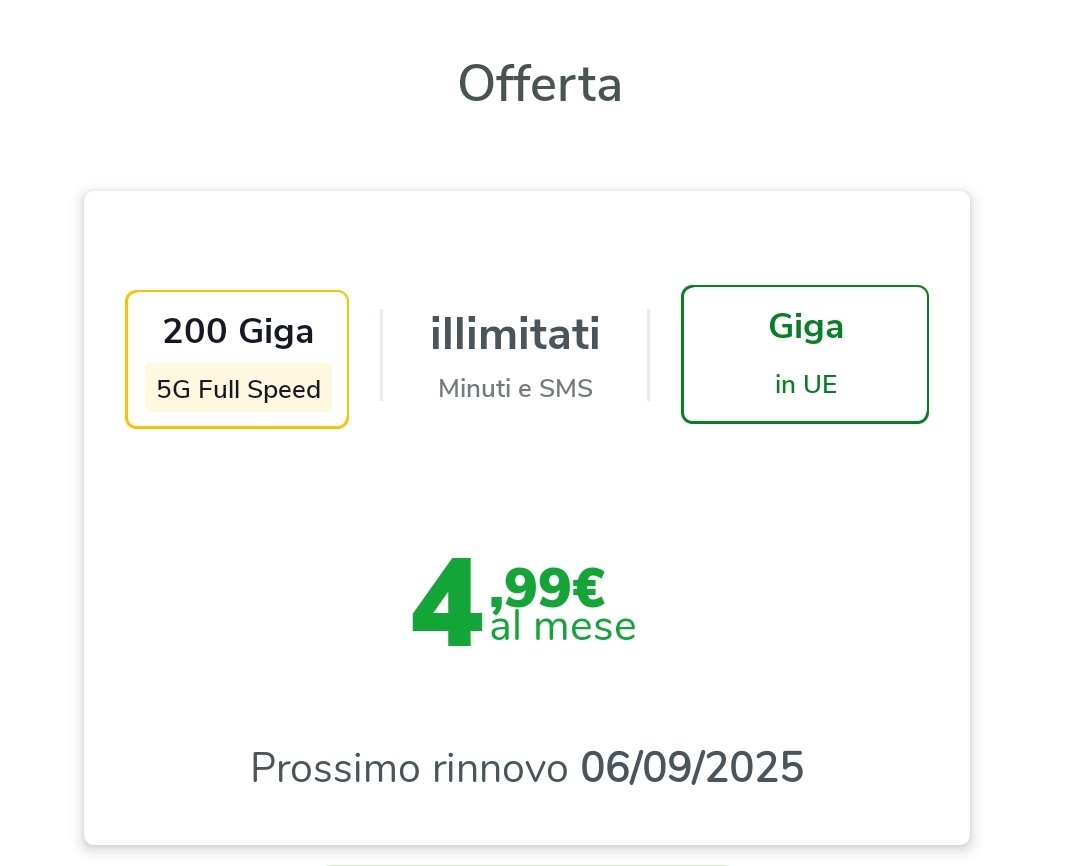This screenshot has width=1080, height=866.
Task: Select the ,99€ price decimals
Action: point(547,587)
